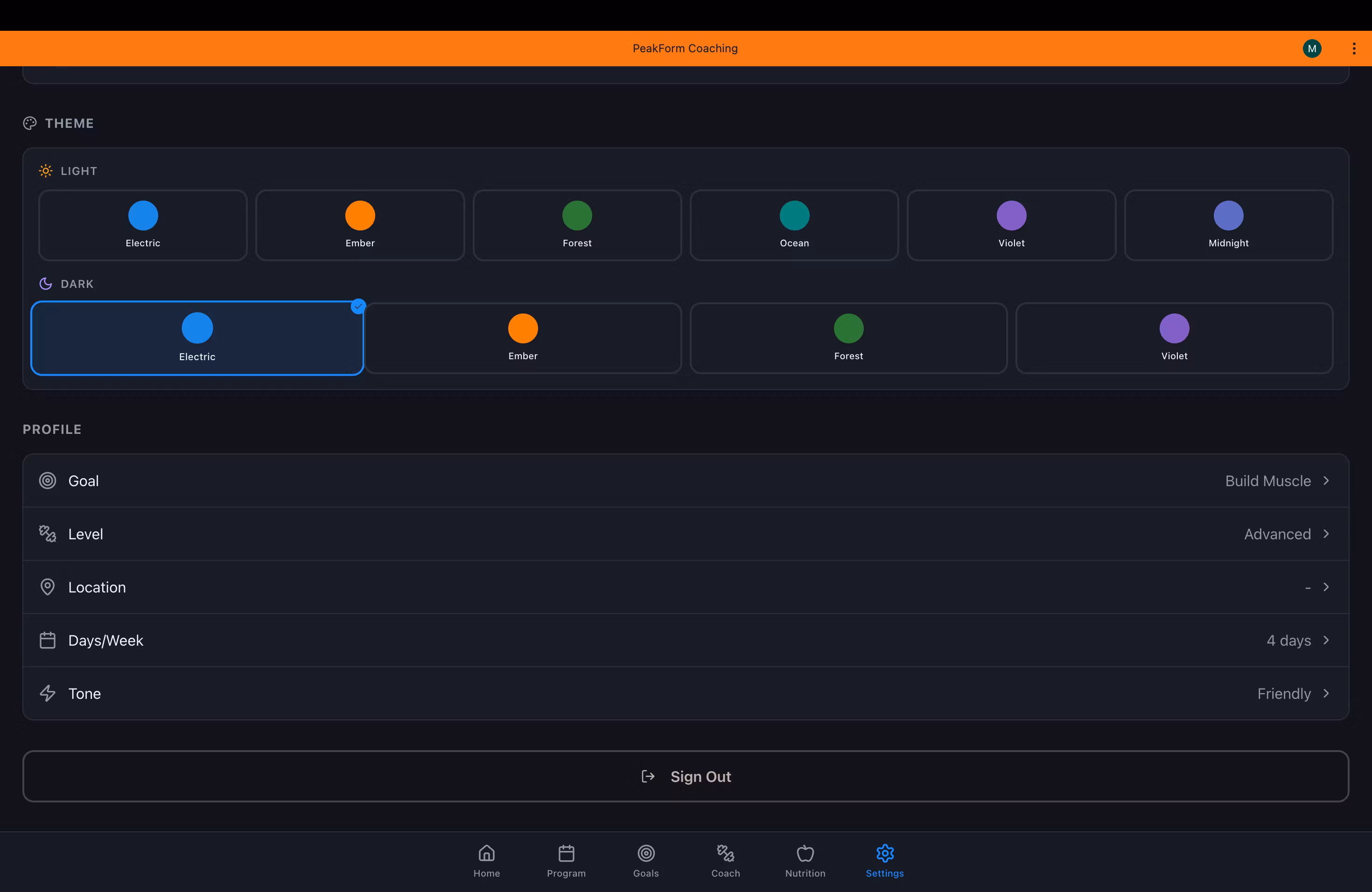Screen dimensions: 1372x892
Task: Click the checkmark badge on selected dark Electric
Action: [x=358, y=307]
